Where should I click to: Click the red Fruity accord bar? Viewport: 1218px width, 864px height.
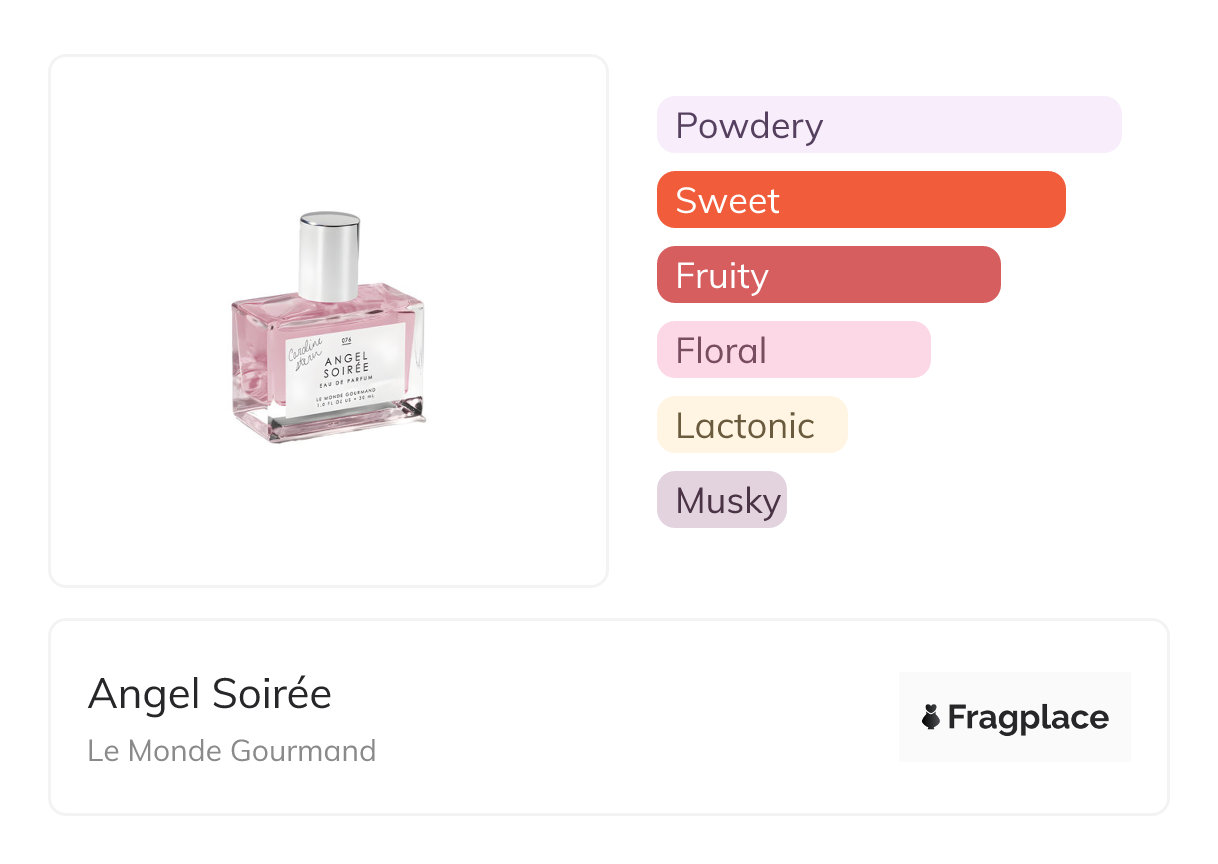[828, 275]
